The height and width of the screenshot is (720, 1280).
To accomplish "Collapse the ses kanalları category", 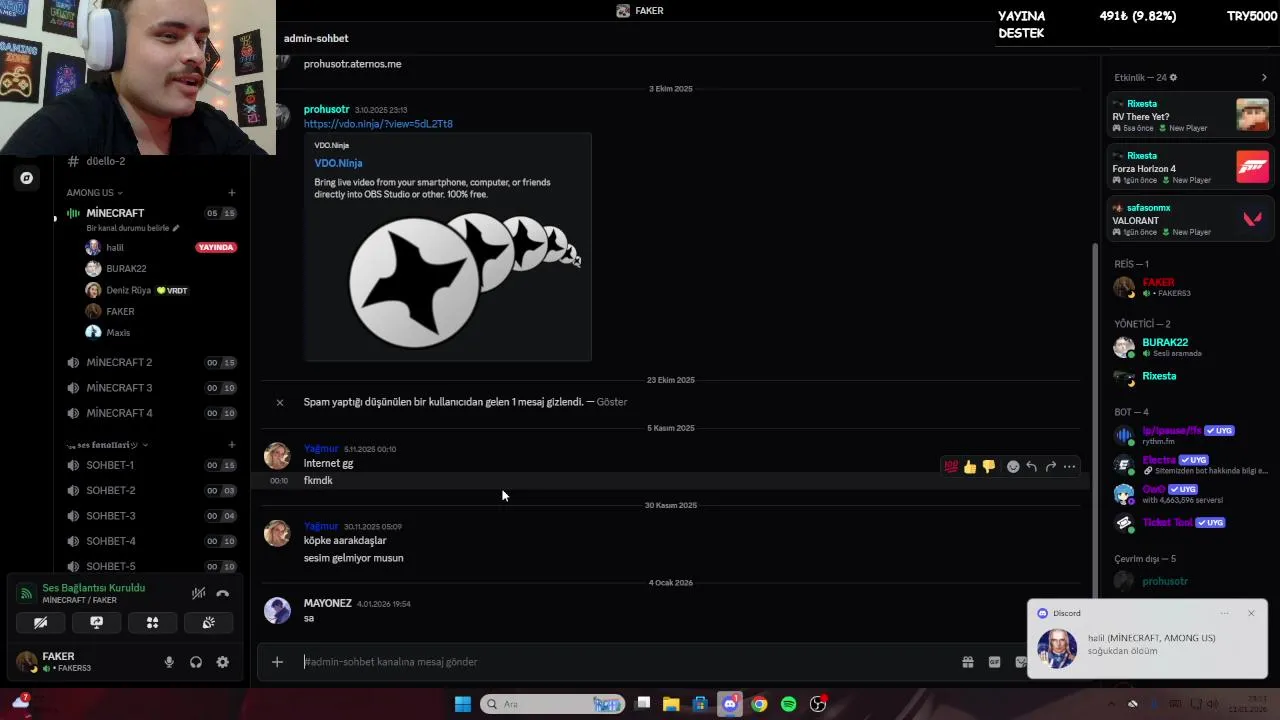I will (x=107, y=445).
